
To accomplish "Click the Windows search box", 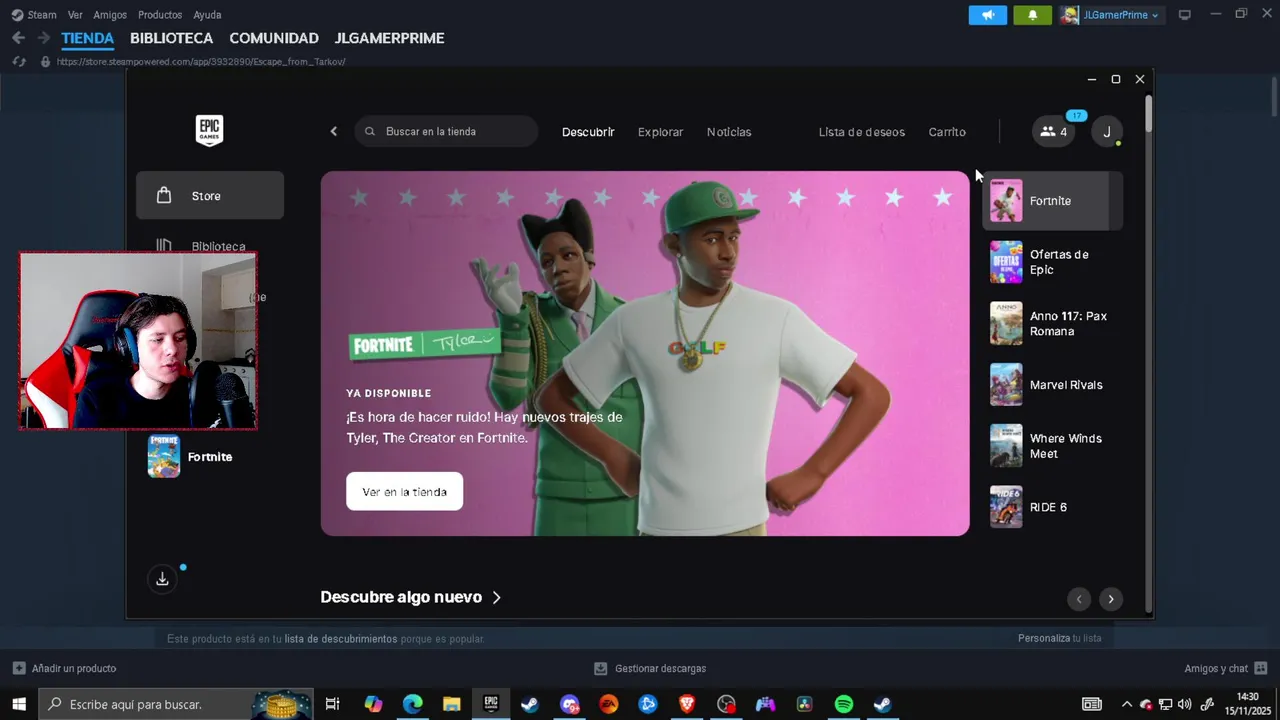I will tap(176, 704).
